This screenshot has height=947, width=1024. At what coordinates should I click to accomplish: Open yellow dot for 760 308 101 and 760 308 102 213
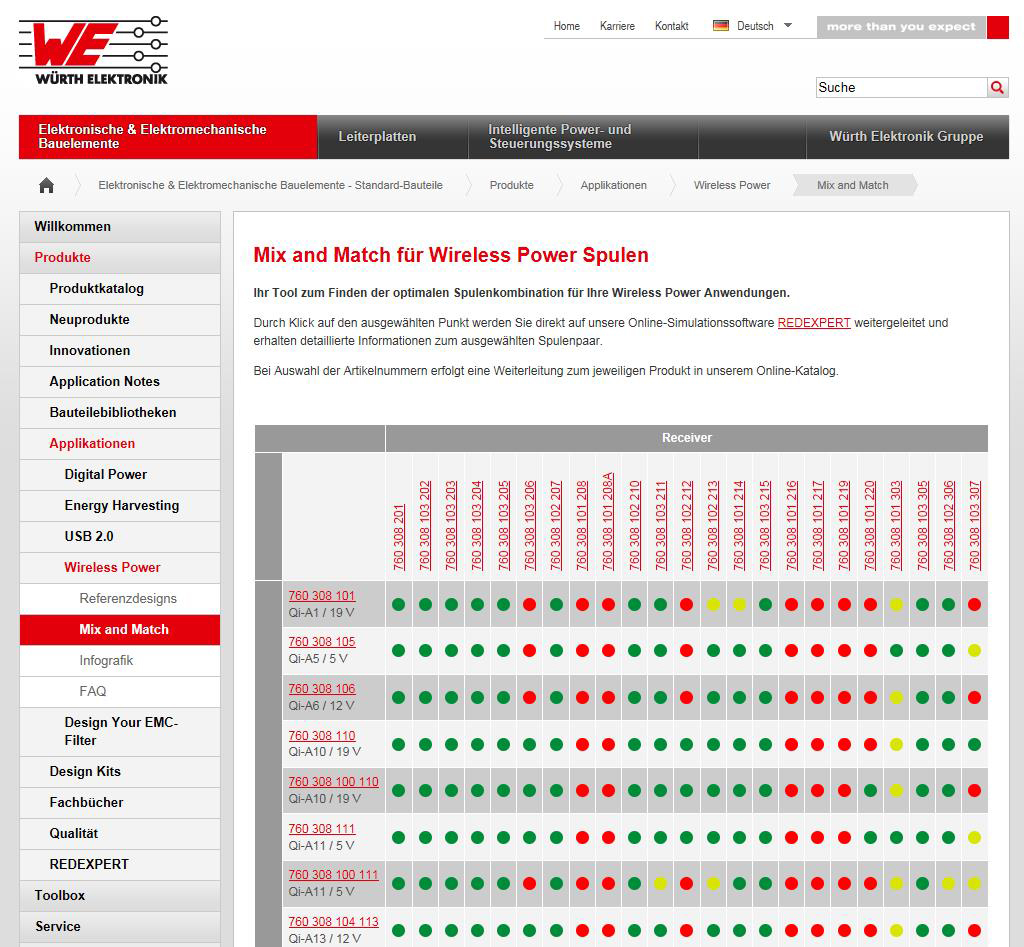click(713, 605)
